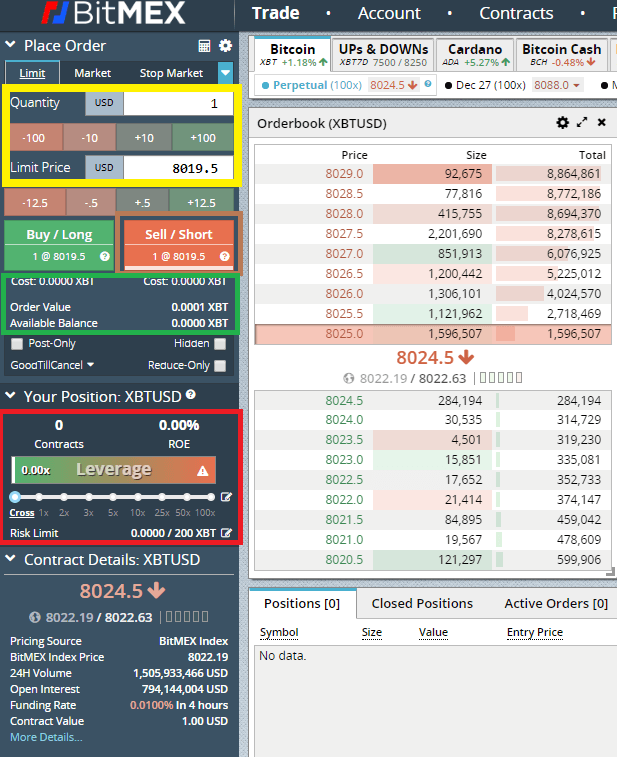Decrease quantity by 100

(x=34, y=138)
